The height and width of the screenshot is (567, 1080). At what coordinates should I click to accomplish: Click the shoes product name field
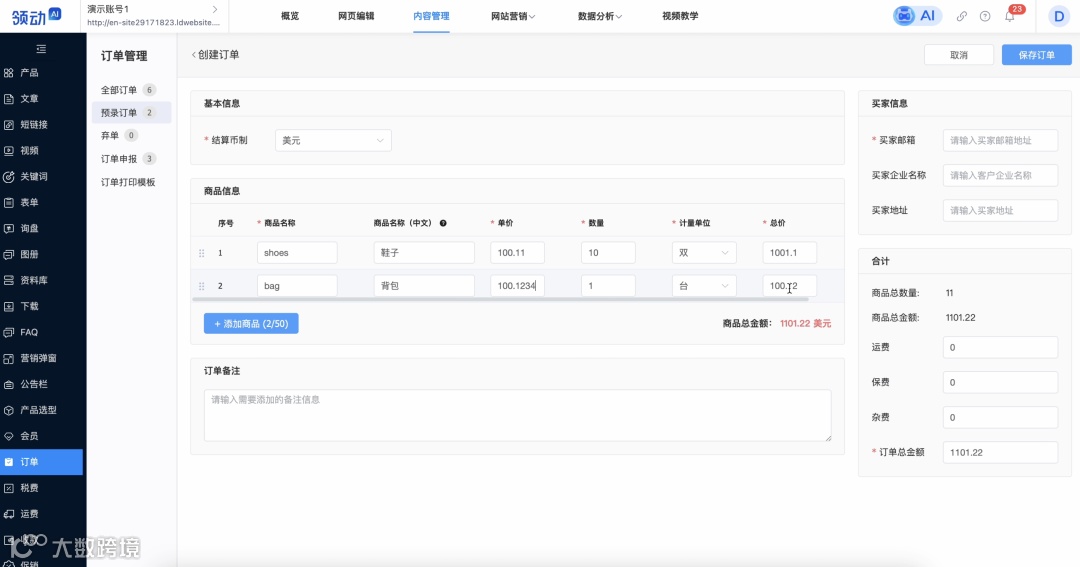click(x=297, y=253)
